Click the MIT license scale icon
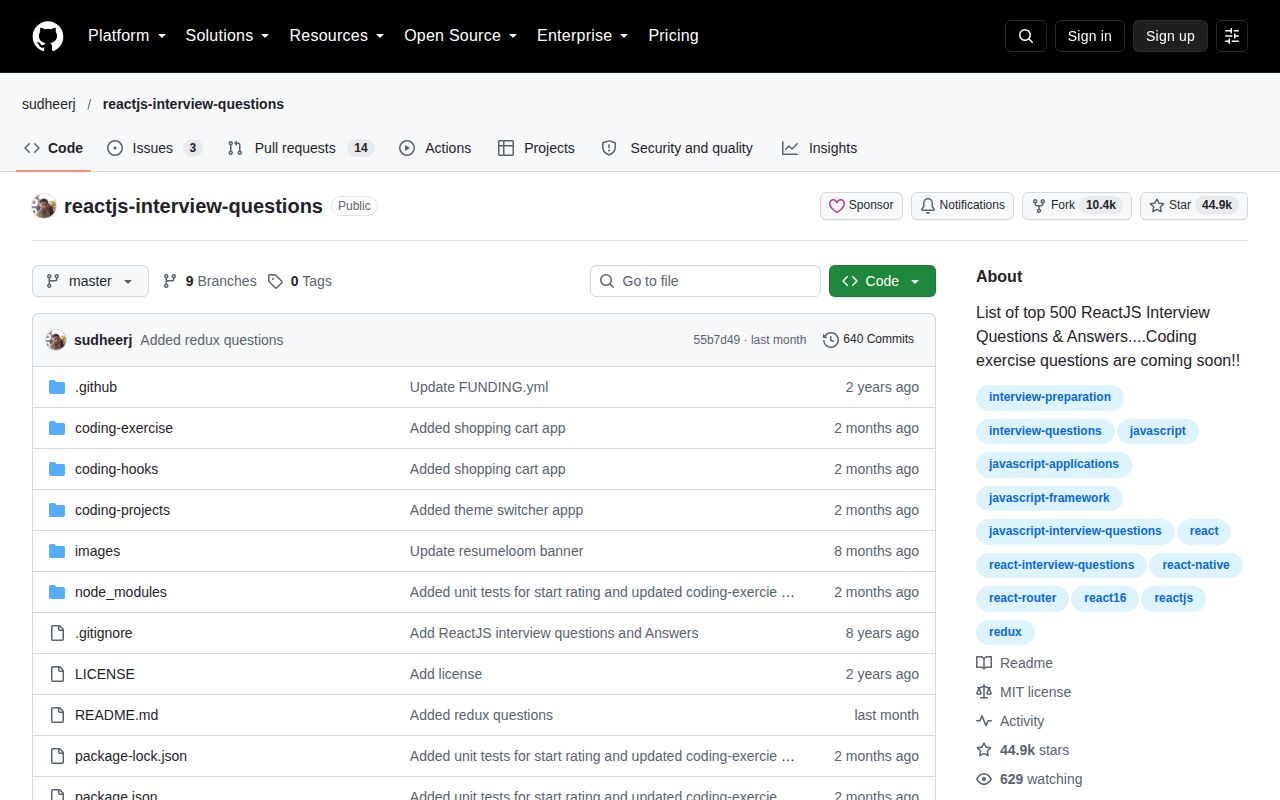Image resolution: width=1280 pixels, height=800 pixels. 984,692
